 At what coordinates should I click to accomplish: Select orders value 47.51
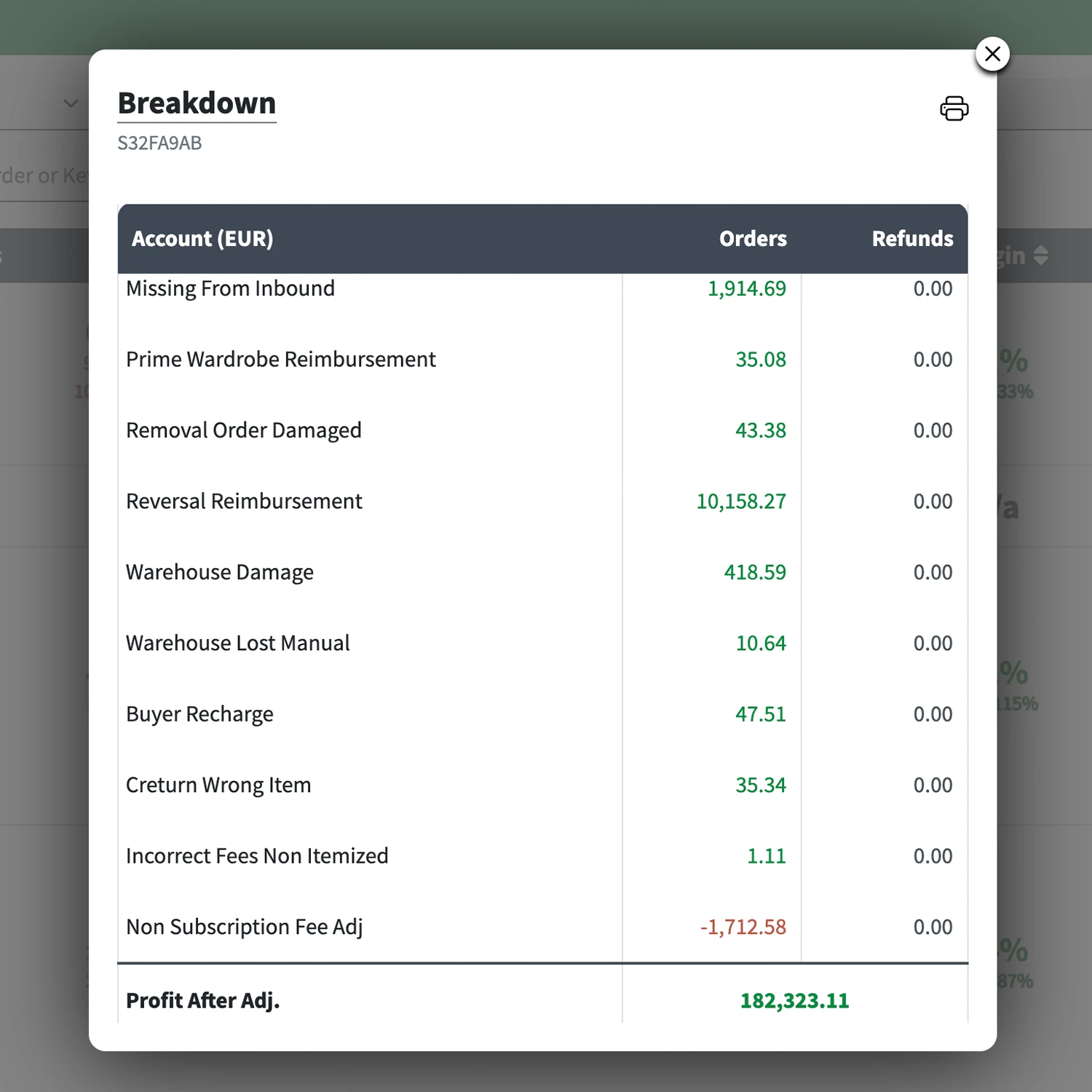pyautogui.click(x=761, y=714)
